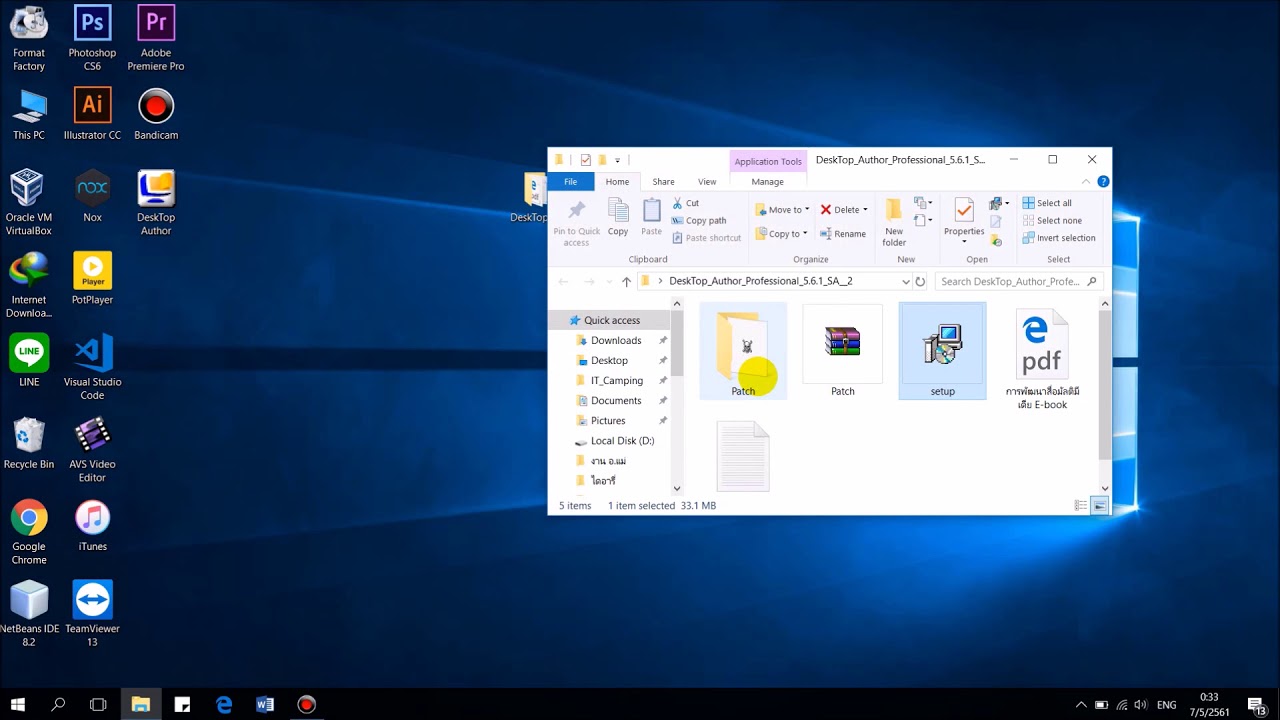Open Recycle Bin on desktop

click(28, 444)
